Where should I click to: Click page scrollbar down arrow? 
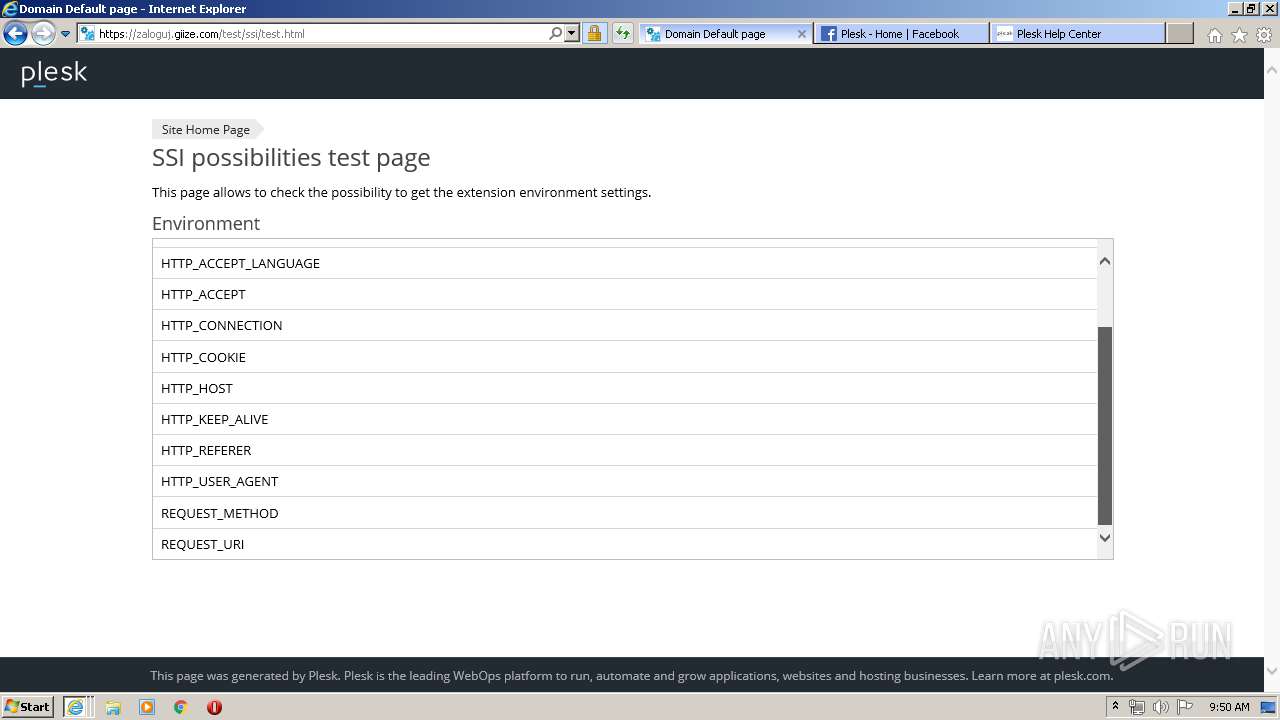1272,671
